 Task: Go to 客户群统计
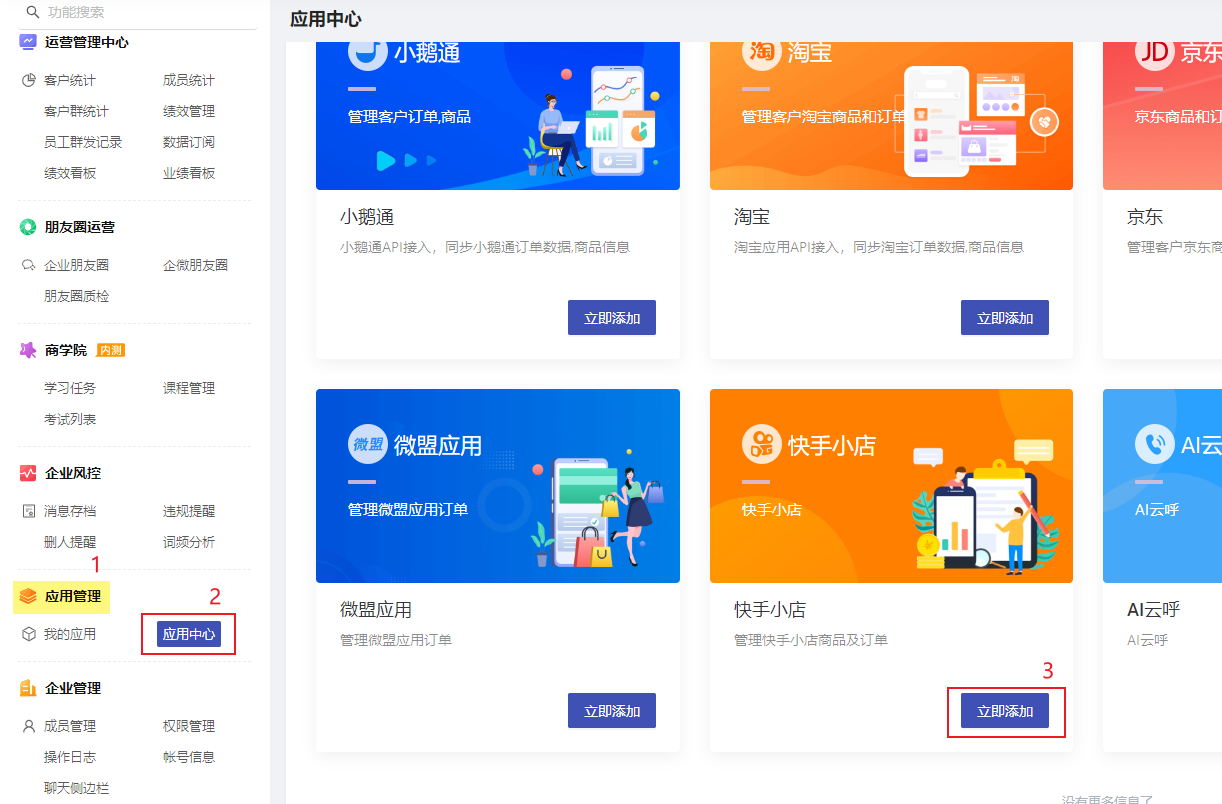coord(76,111)
